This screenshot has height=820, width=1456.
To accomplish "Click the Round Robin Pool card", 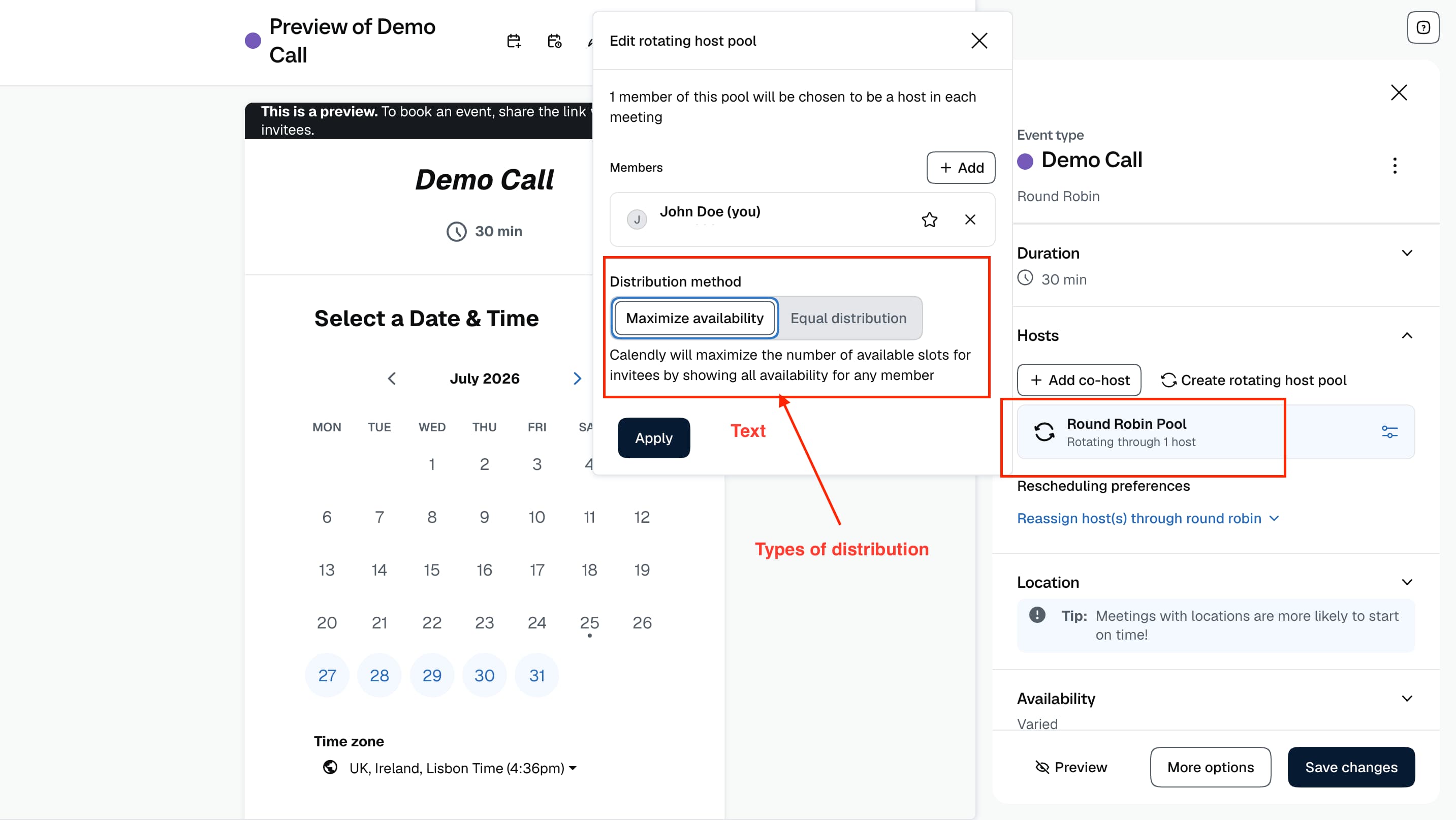I will [1215, 432].
